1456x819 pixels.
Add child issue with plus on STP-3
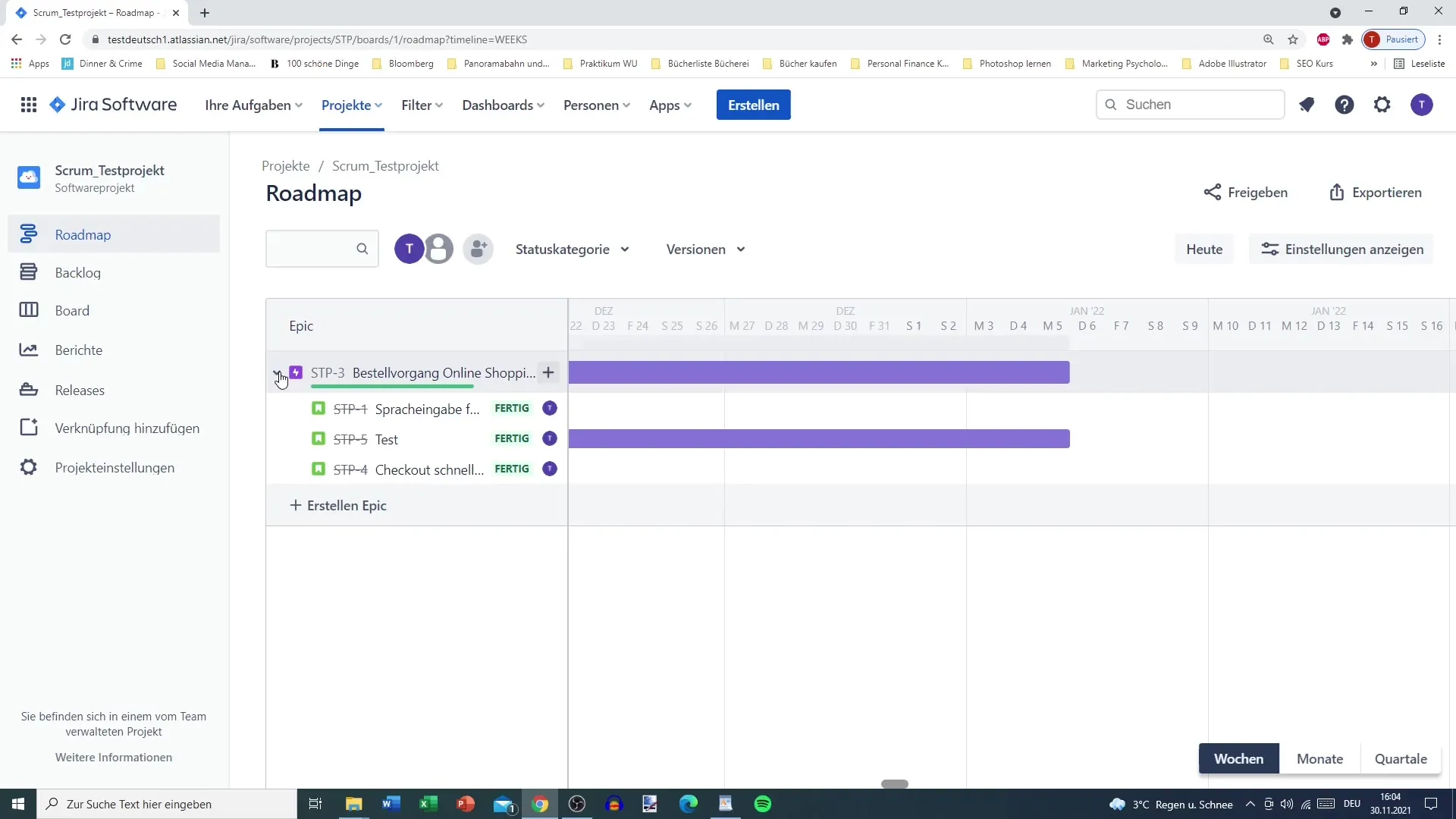point(548,372)
